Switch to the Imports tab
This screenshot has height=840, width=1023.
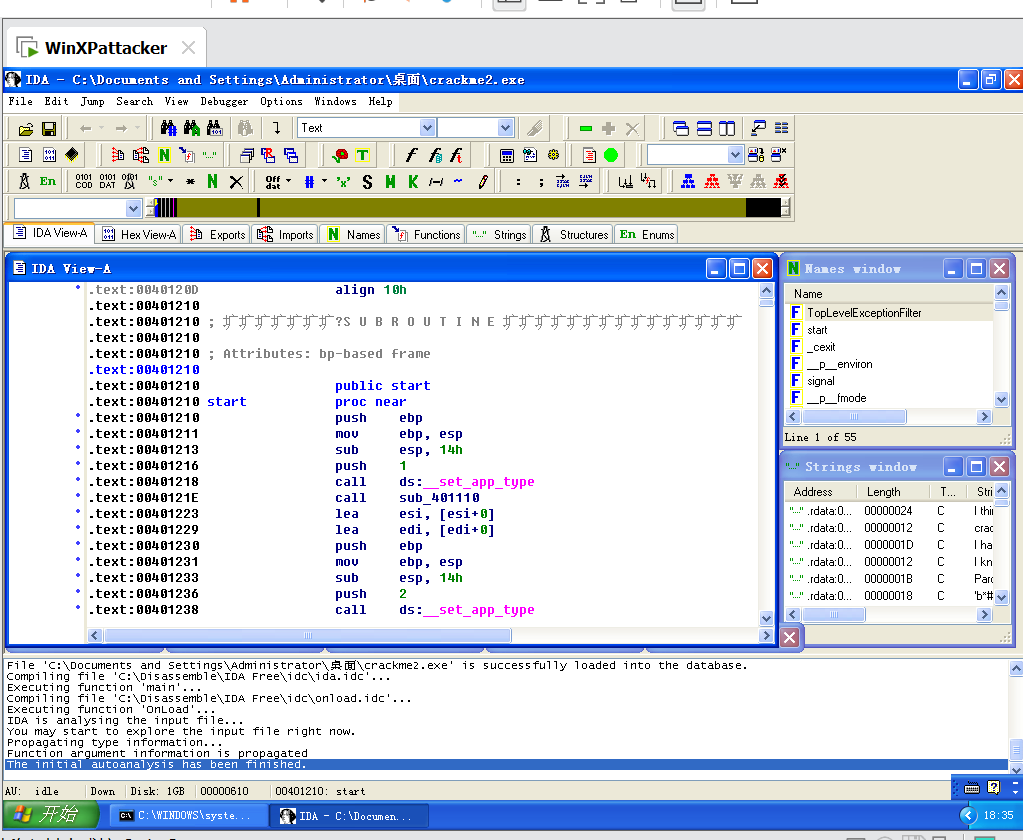[x=286, y=235]
